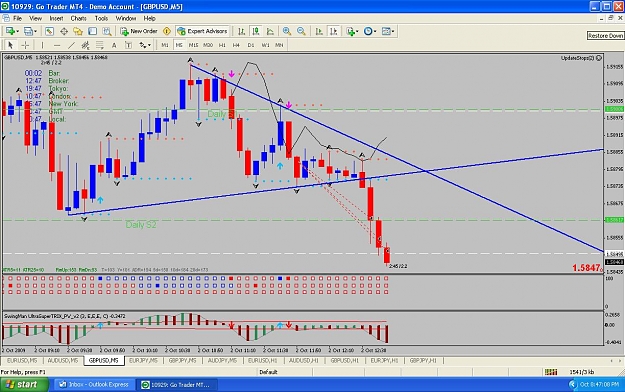Screen dimensions: 625x392
Task: Switch to the GBPJPY,M5 chart tab
Action: coord(183,360)
